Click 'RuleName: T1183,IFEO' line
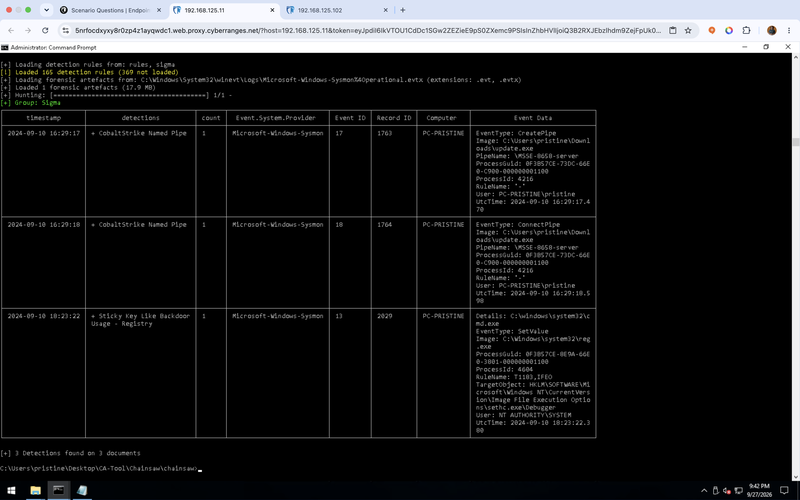Screen dimensions: 800x500 [x=514, y=377]
